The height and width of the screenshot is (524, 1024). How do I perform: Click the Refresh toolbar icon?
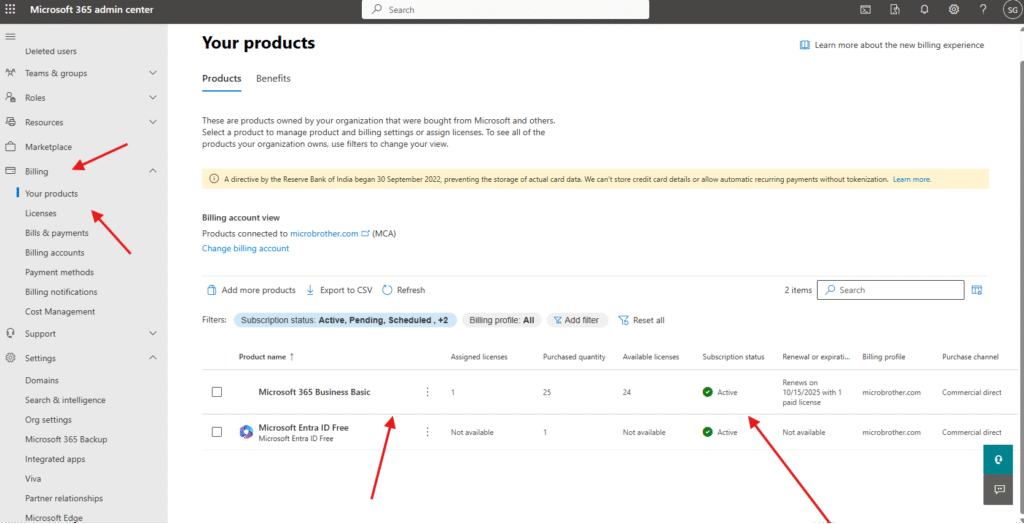click(x=403, y=290)
